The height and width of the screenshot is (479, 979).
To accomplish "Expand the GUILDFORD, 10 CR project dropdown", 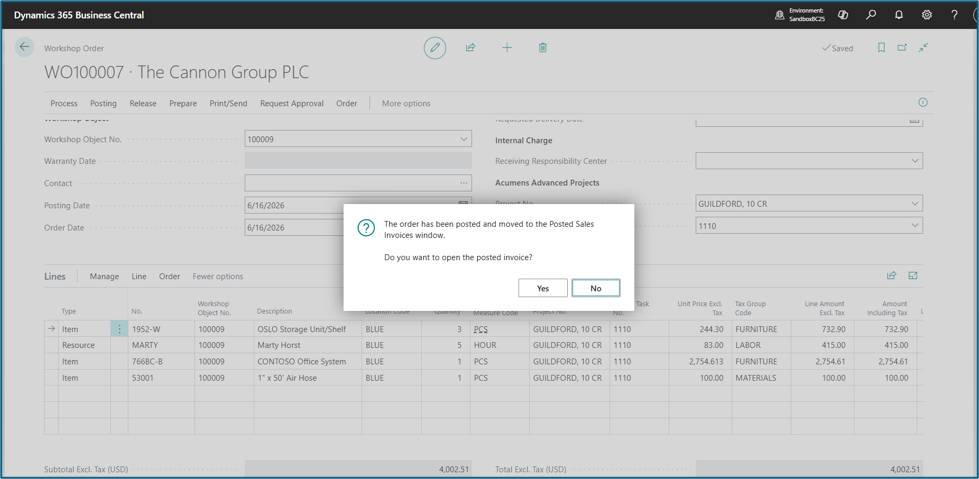I will click(915, 204).
